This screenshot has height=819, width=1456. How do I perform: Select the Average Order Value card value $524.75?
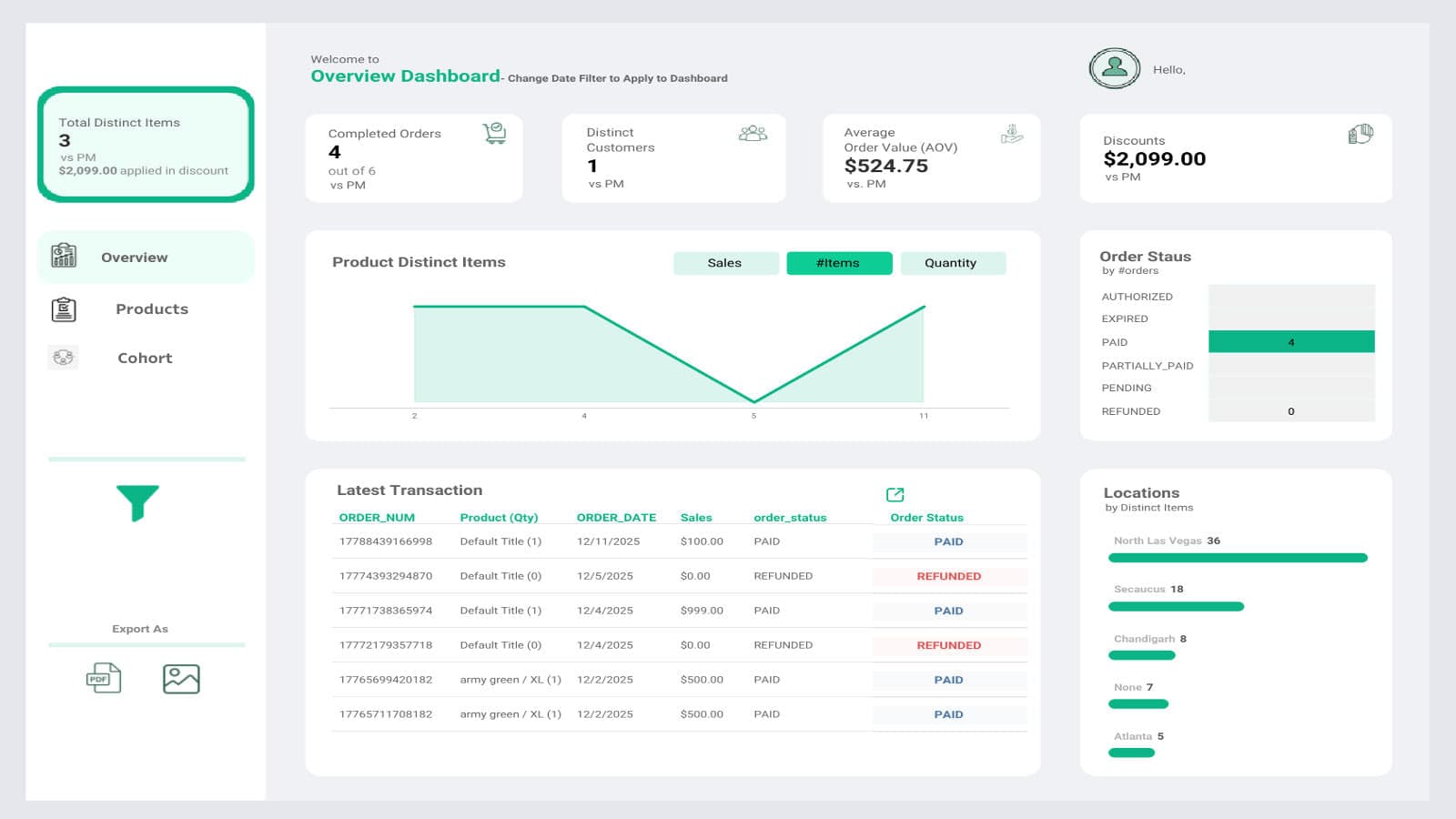point(886,166)
